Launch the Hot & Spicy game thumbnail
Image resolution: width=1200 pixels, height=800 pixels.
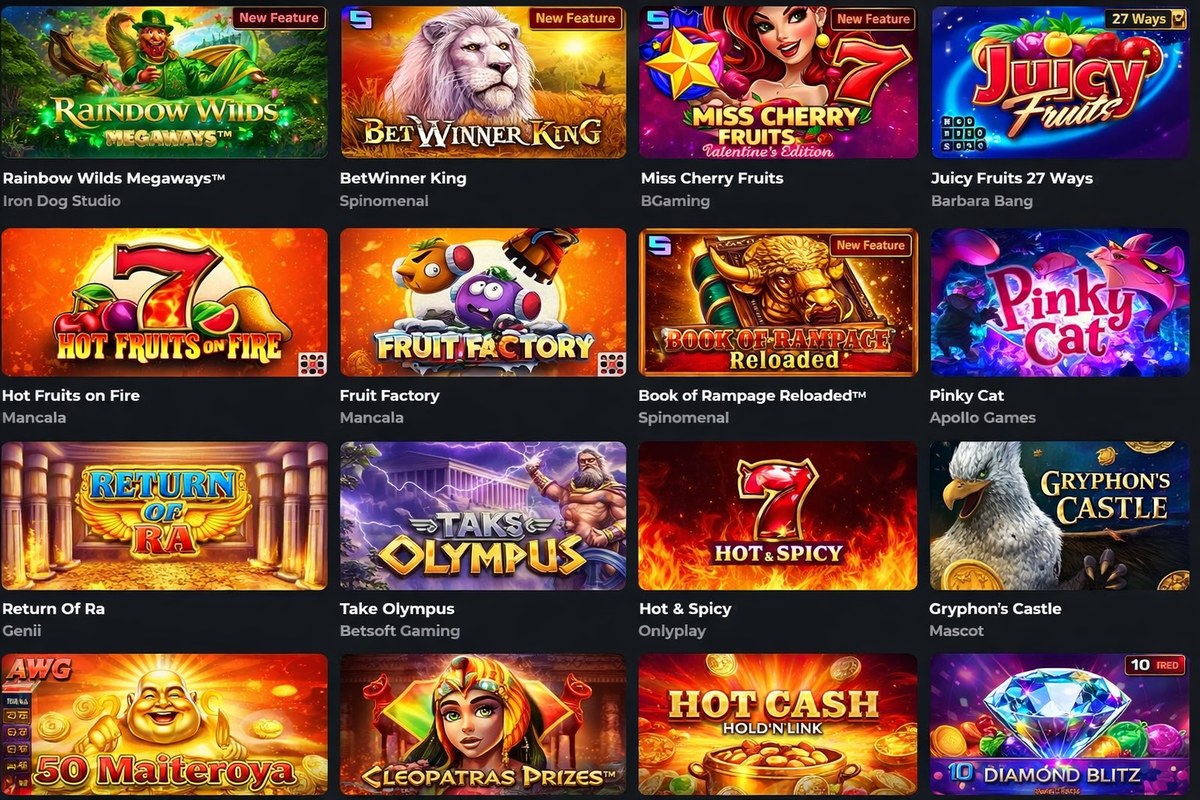pos(777,516)
